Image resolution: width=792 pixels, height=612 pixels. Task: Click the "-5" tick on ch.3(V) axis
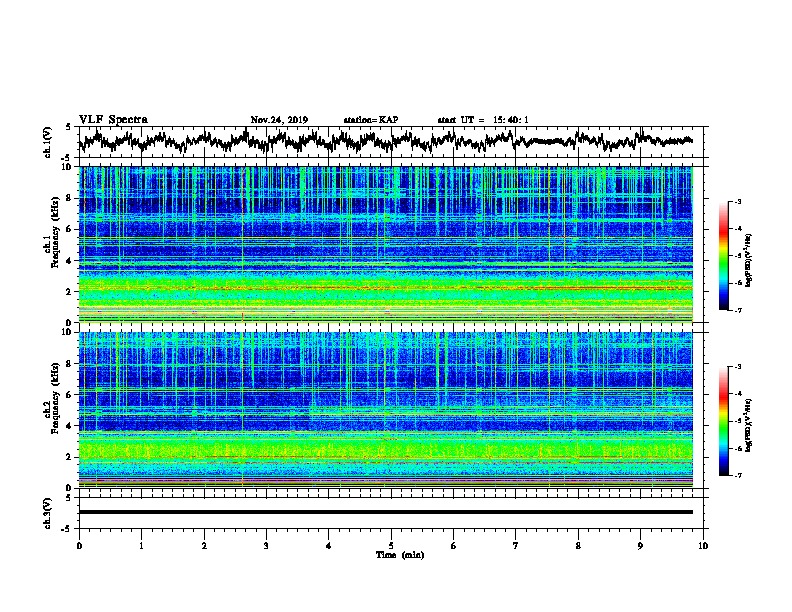[x=67, y=529]
